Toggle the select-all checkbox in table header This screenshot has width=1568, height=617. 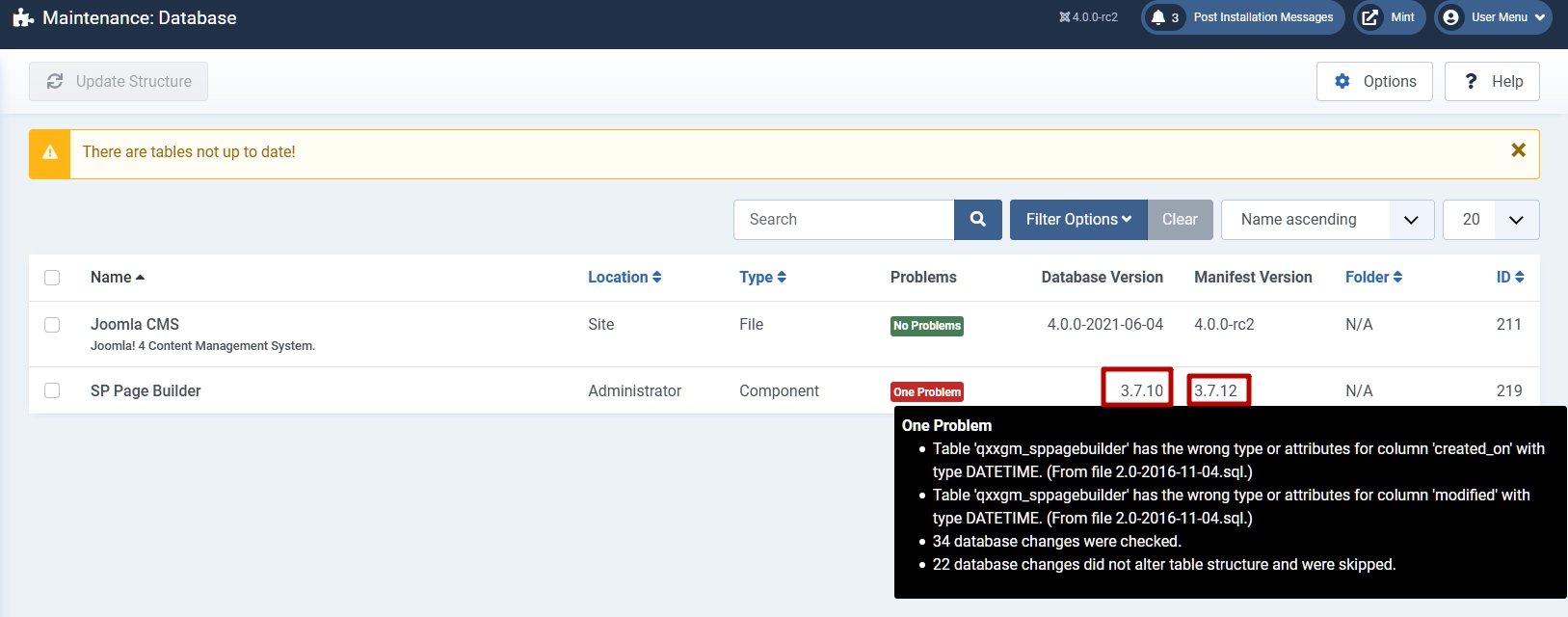(x=52, y=278)
